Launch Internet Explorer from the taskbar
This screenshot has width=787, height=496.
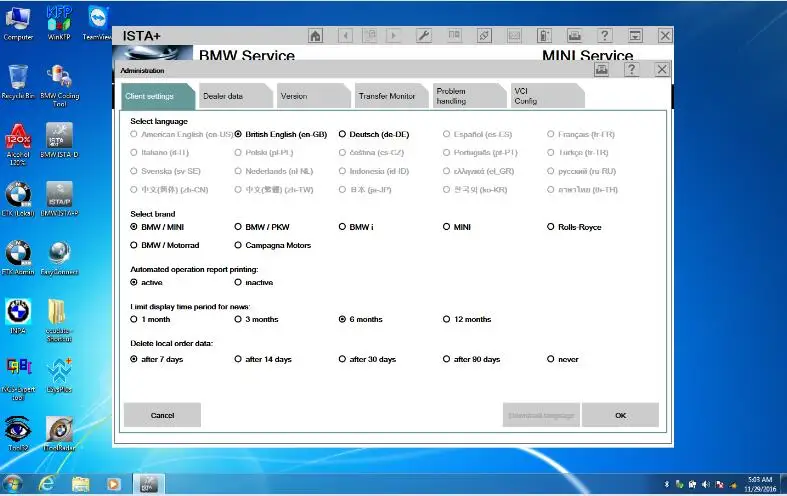(x=47, y=484)
